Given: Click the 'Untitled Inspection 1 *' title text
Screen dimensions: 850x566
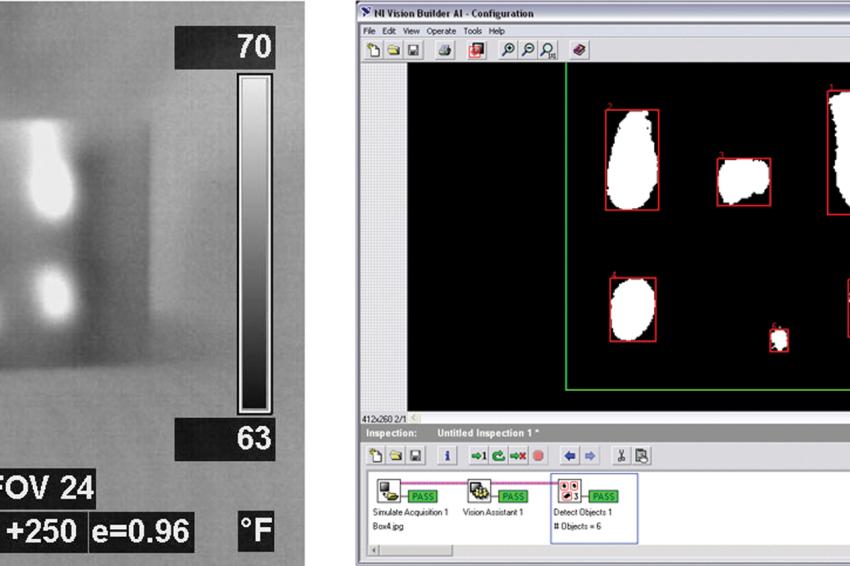Looking at the screenshot, I should coord(488,433).
